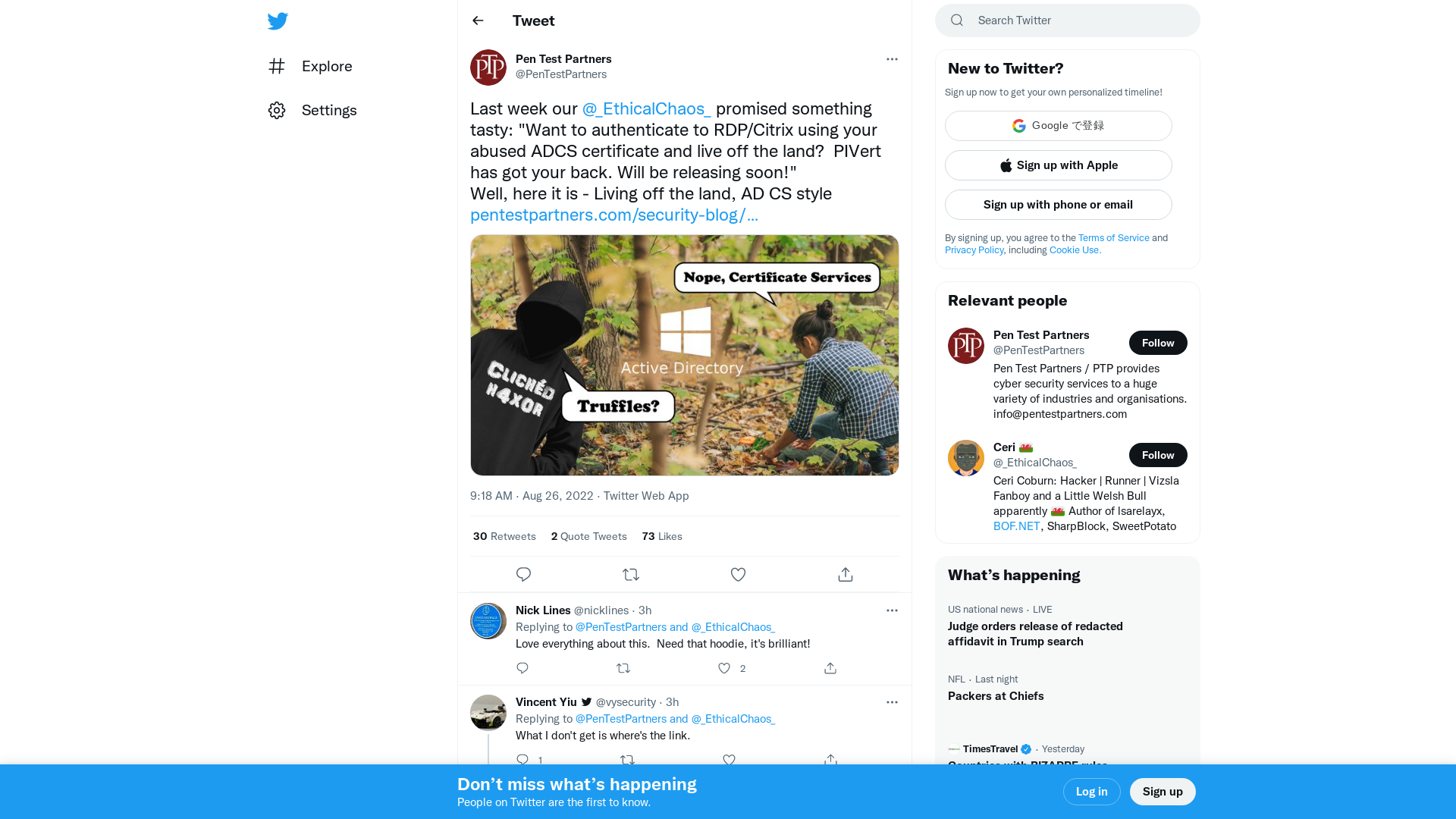Viewport: 1456px width, 819px height.
Task: Reply to the Pen Test Partners tweet
Action: [523, 574]
